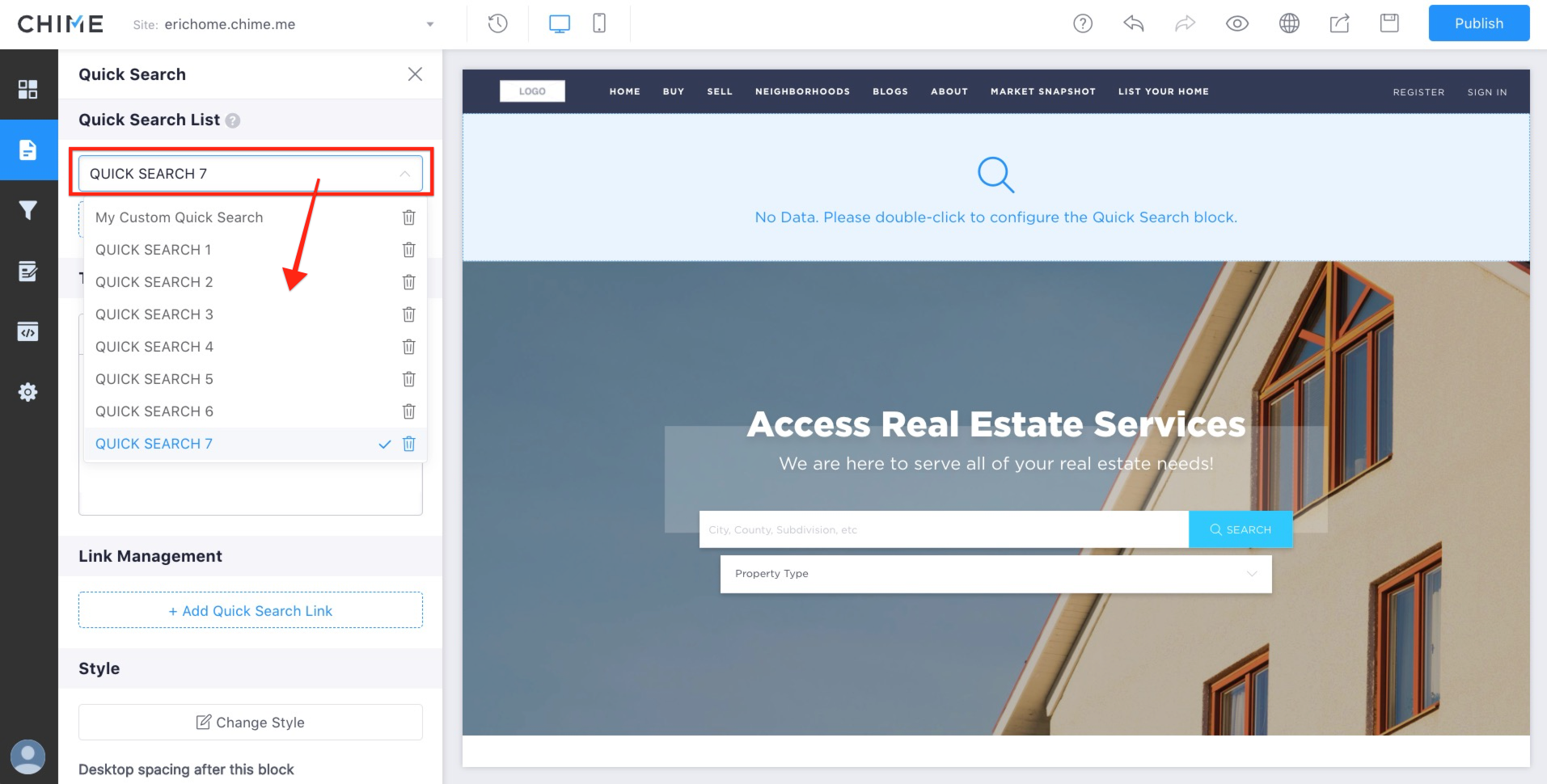The height and width of the screenshot is (784, 1547).
Task: Open the settings gear in sidebar
Action: pos(28,392)
